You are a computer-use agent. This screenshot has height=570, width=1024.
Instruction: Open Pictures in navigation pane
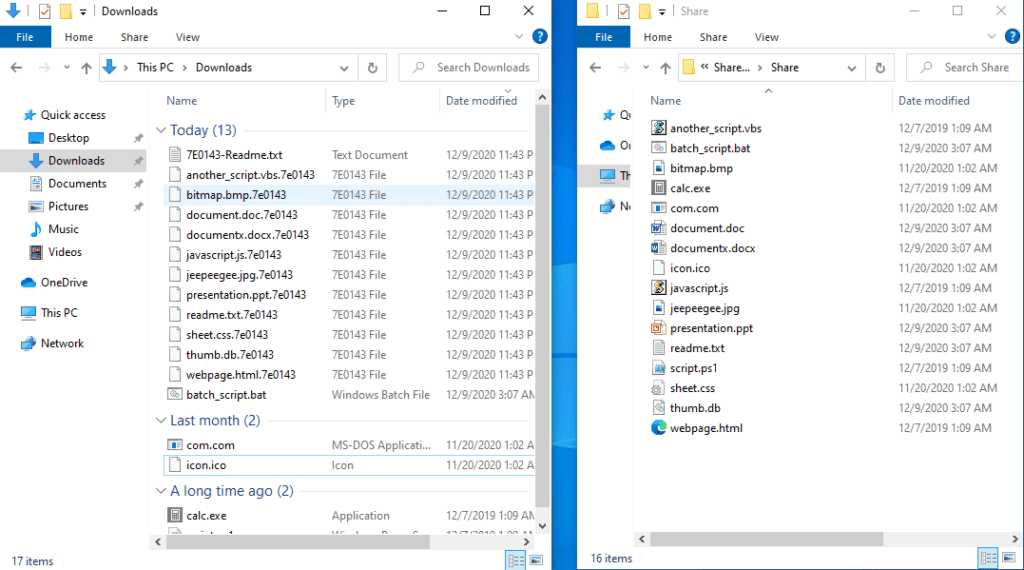(x=68, y=206)
